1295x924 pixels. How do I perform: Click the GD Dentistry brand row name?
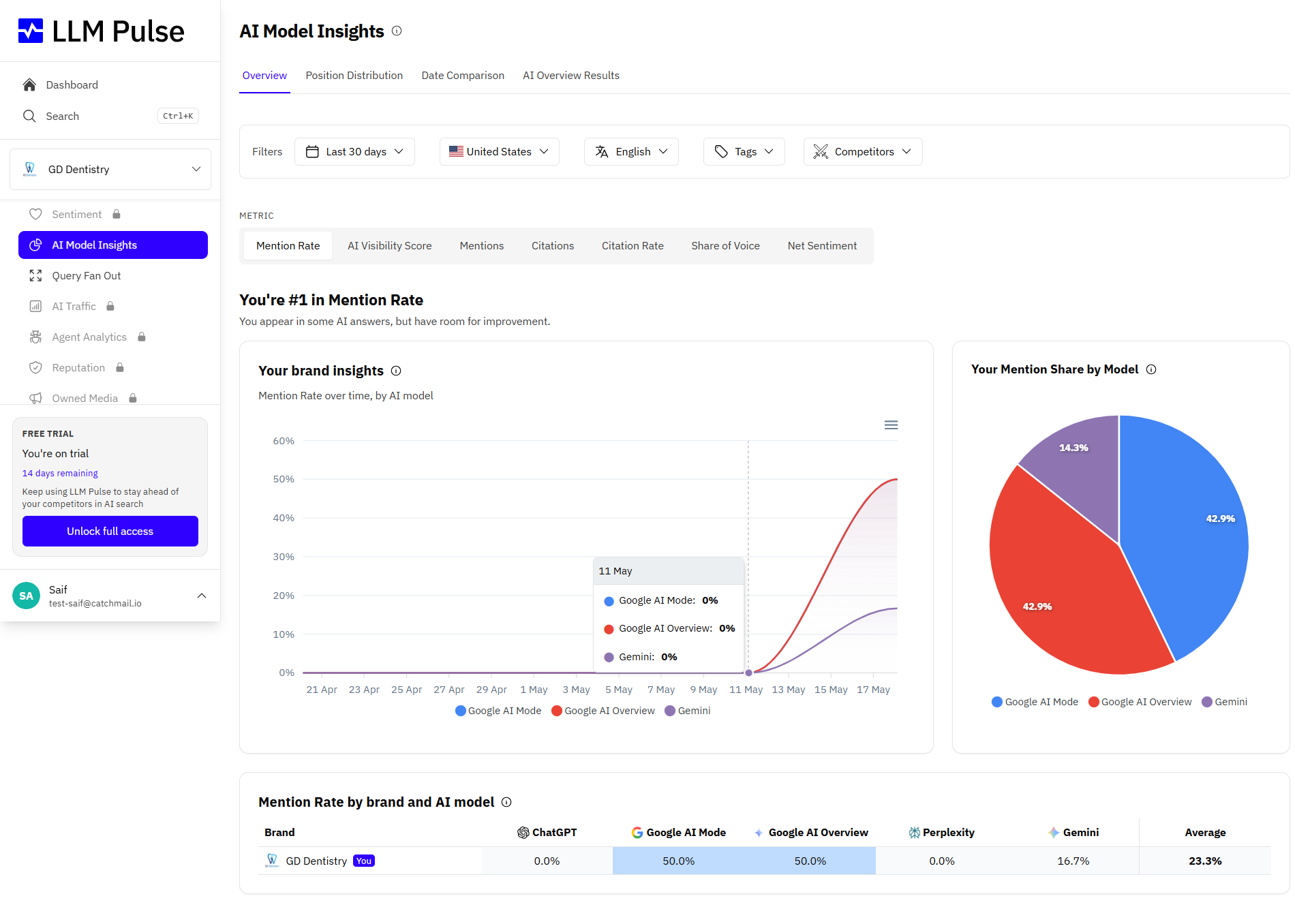[x=316, y=861]
